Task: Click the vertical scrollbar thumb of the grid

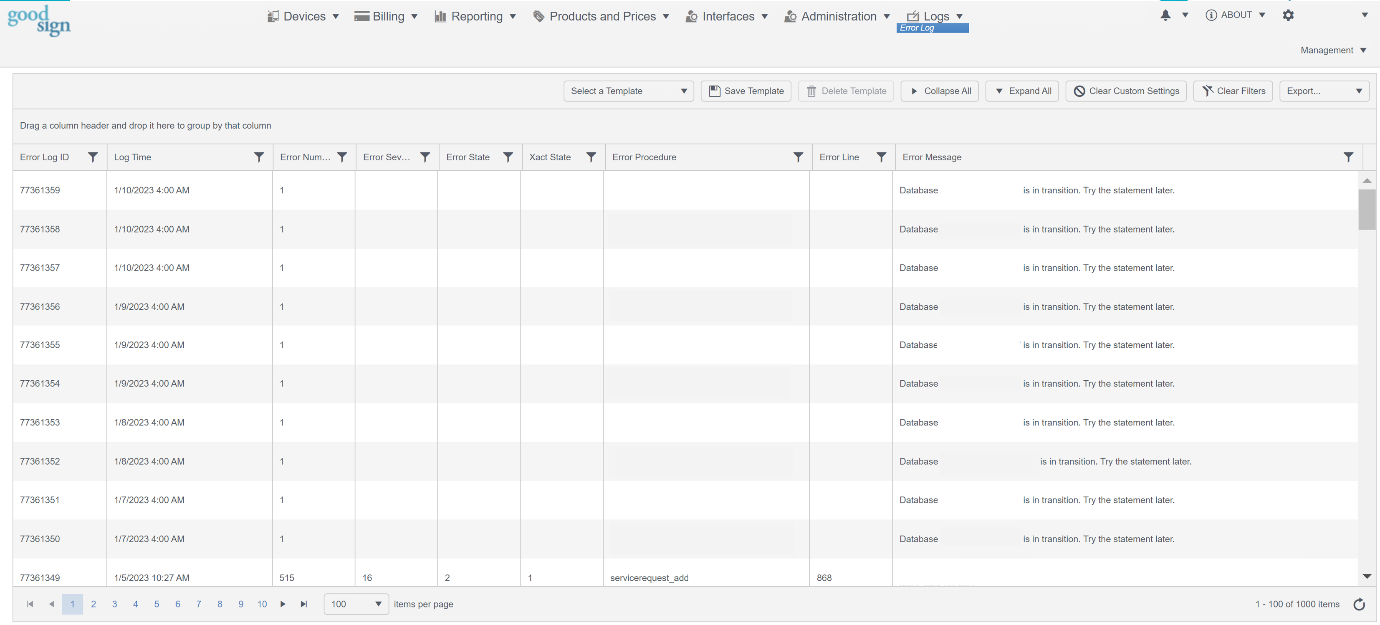Action: point(1367,209)
